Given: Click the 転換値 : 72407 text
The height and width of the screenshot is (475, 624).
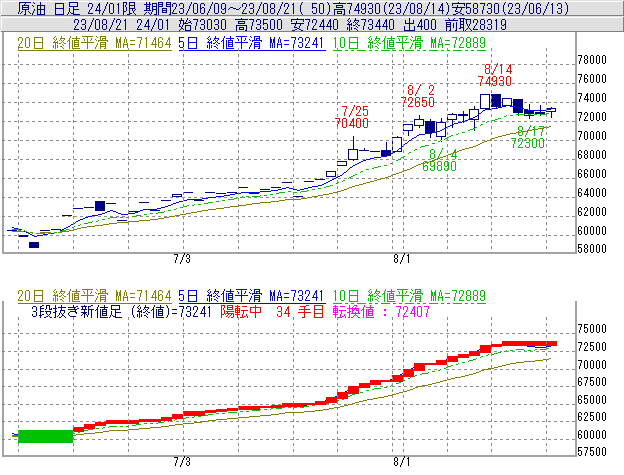Looking at the screenshot, I should click(x=381, y=311).
